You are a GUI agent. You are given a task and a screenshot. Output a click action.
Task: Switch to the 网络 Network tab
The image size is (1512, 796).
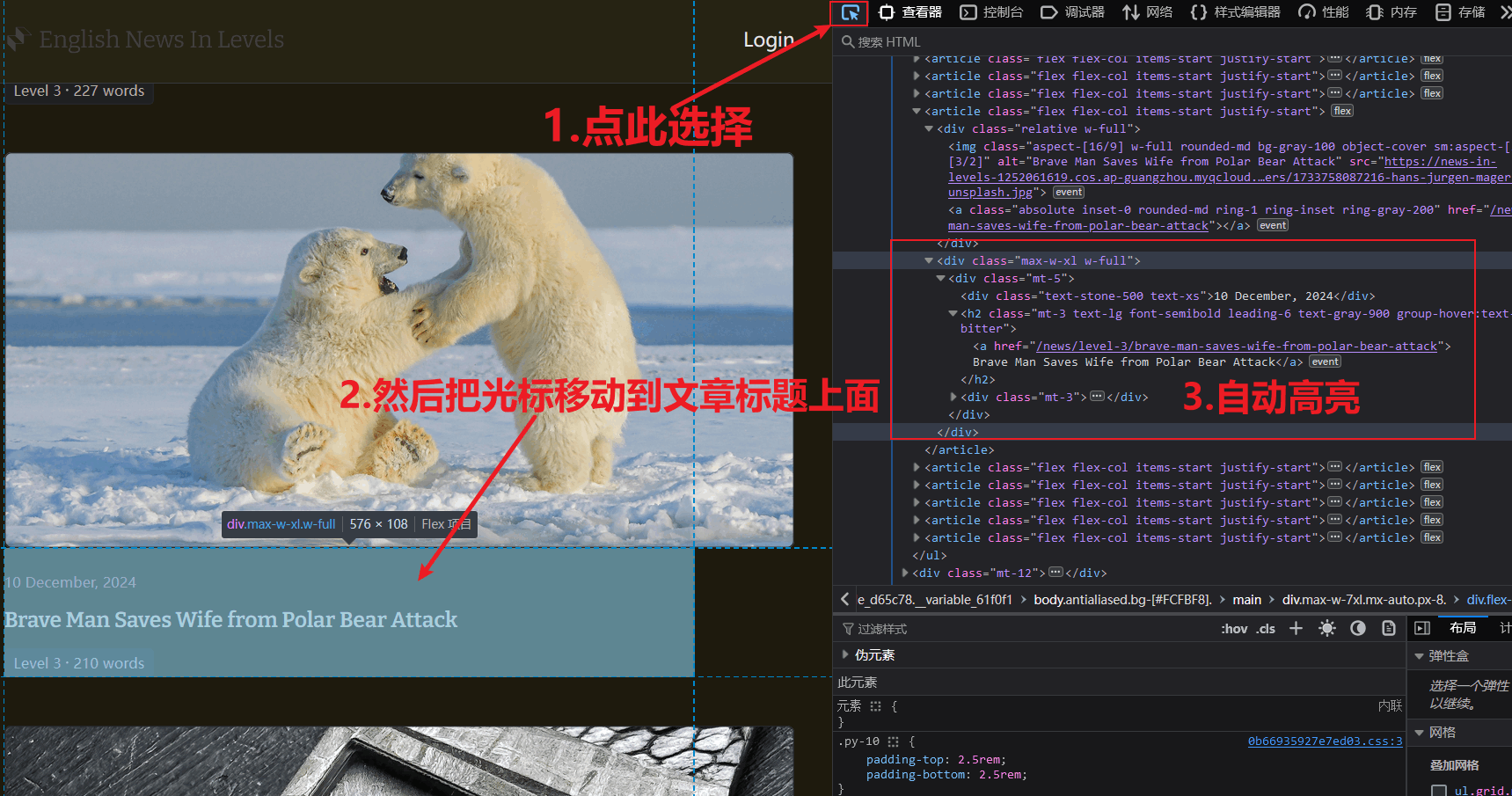click(x=1148, y=12)
